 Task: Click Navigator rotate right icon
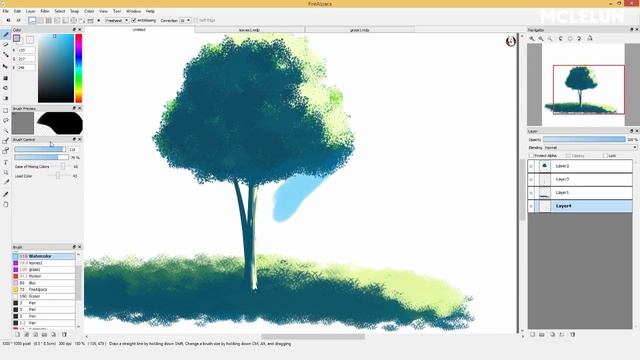tap(579, 38)
